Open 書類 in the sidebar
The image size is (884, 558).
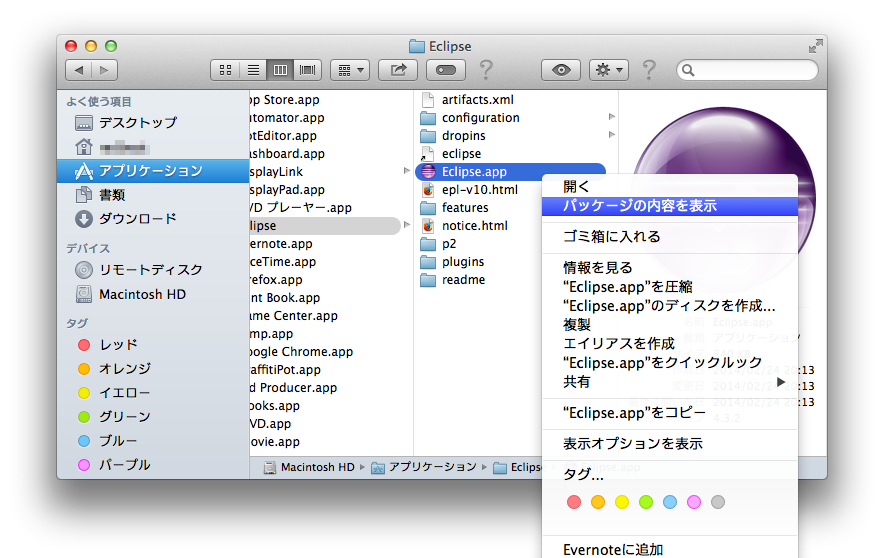(152, 195)
